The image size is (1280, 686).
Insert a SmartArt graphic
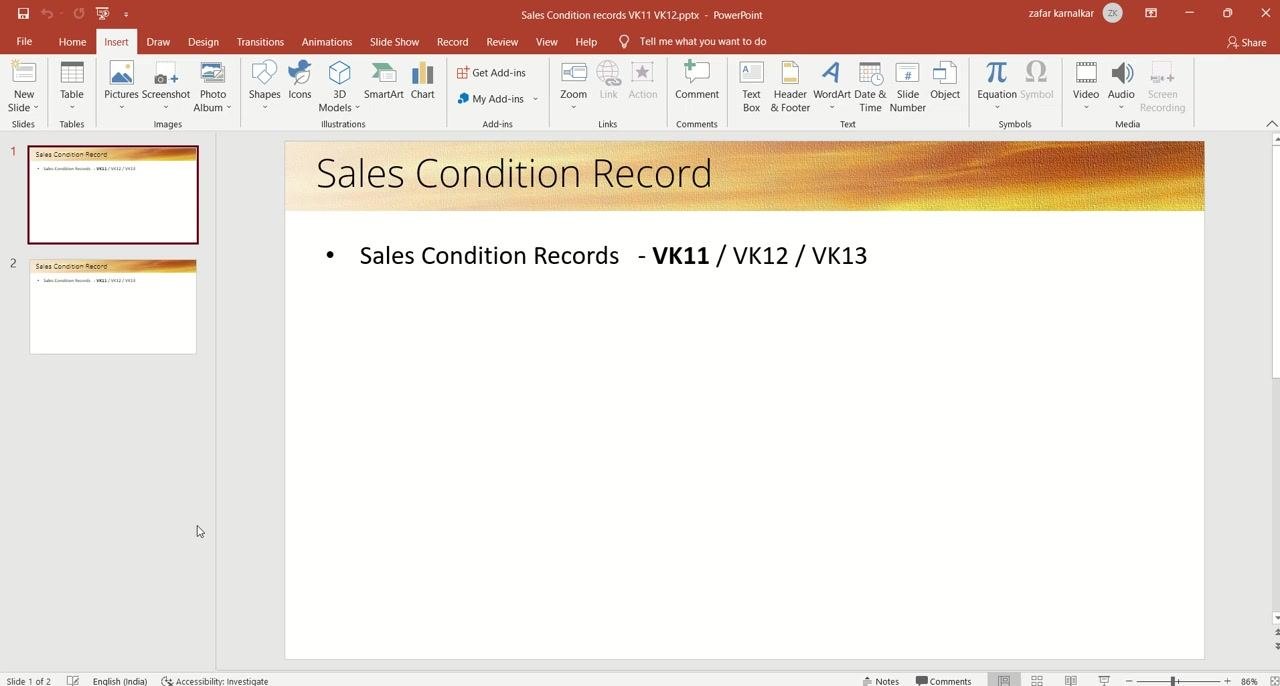384,80
